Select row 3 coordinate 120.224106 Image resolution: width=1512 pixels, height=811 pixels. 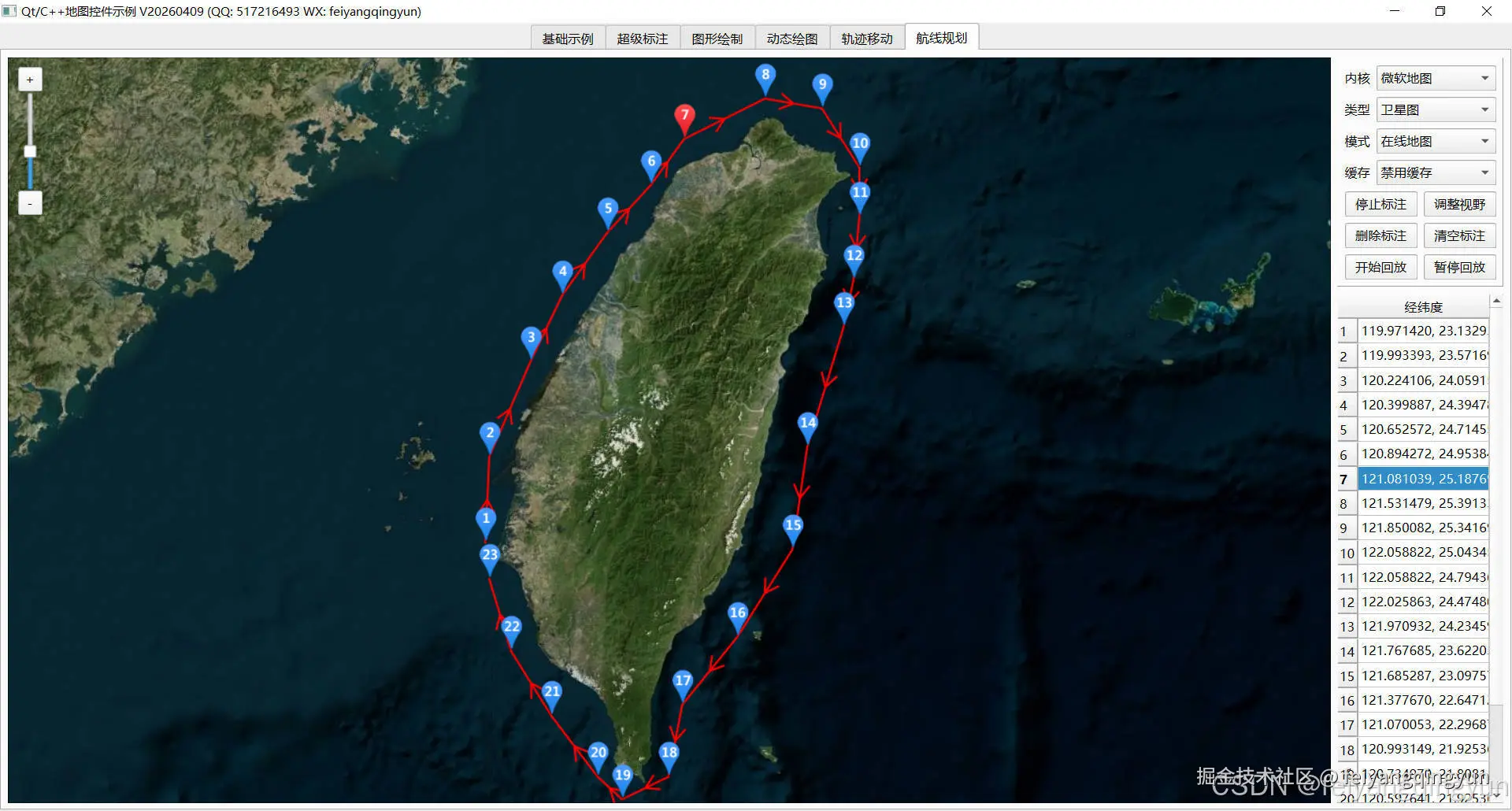point(1424,380)
